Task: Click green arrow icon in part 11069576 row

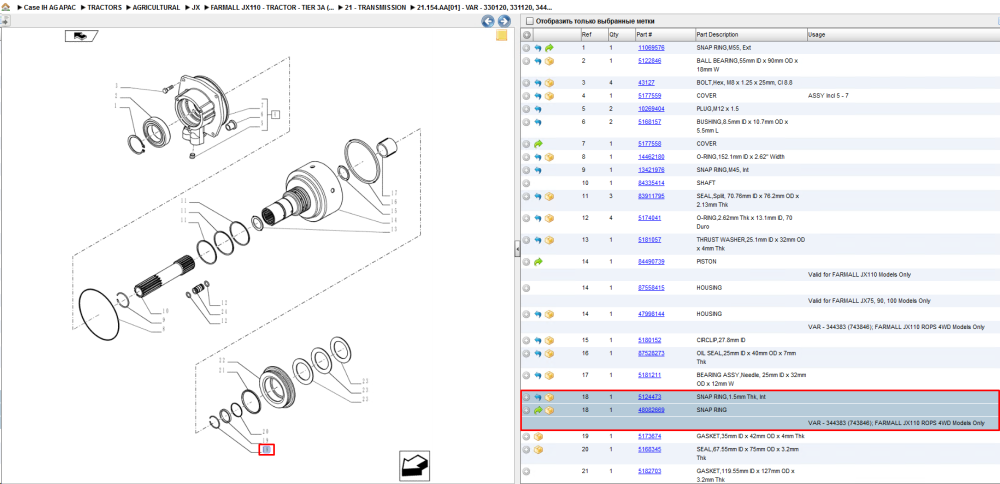Action: 549,48
